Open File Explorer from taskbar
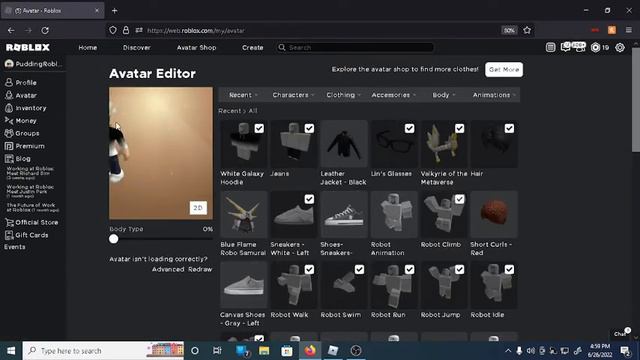This screenshot has width=640, height=360. [264, 351]
